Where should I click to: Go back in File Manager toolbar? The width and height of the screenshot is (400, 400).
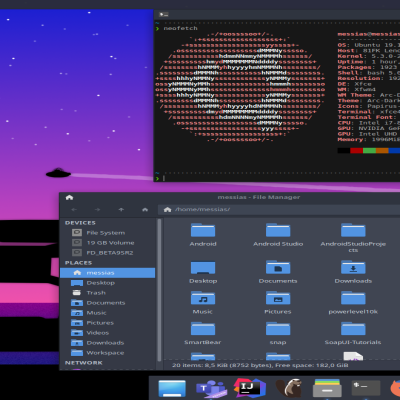pyautogui.click(x=74, y=210)
